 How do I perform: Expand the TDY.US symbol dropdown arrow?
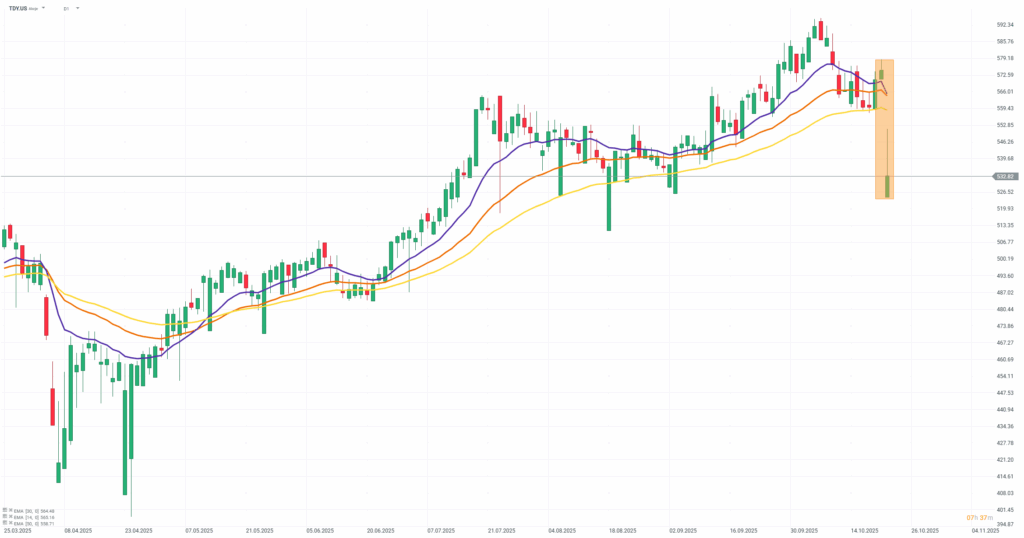[x=43, y=8]
